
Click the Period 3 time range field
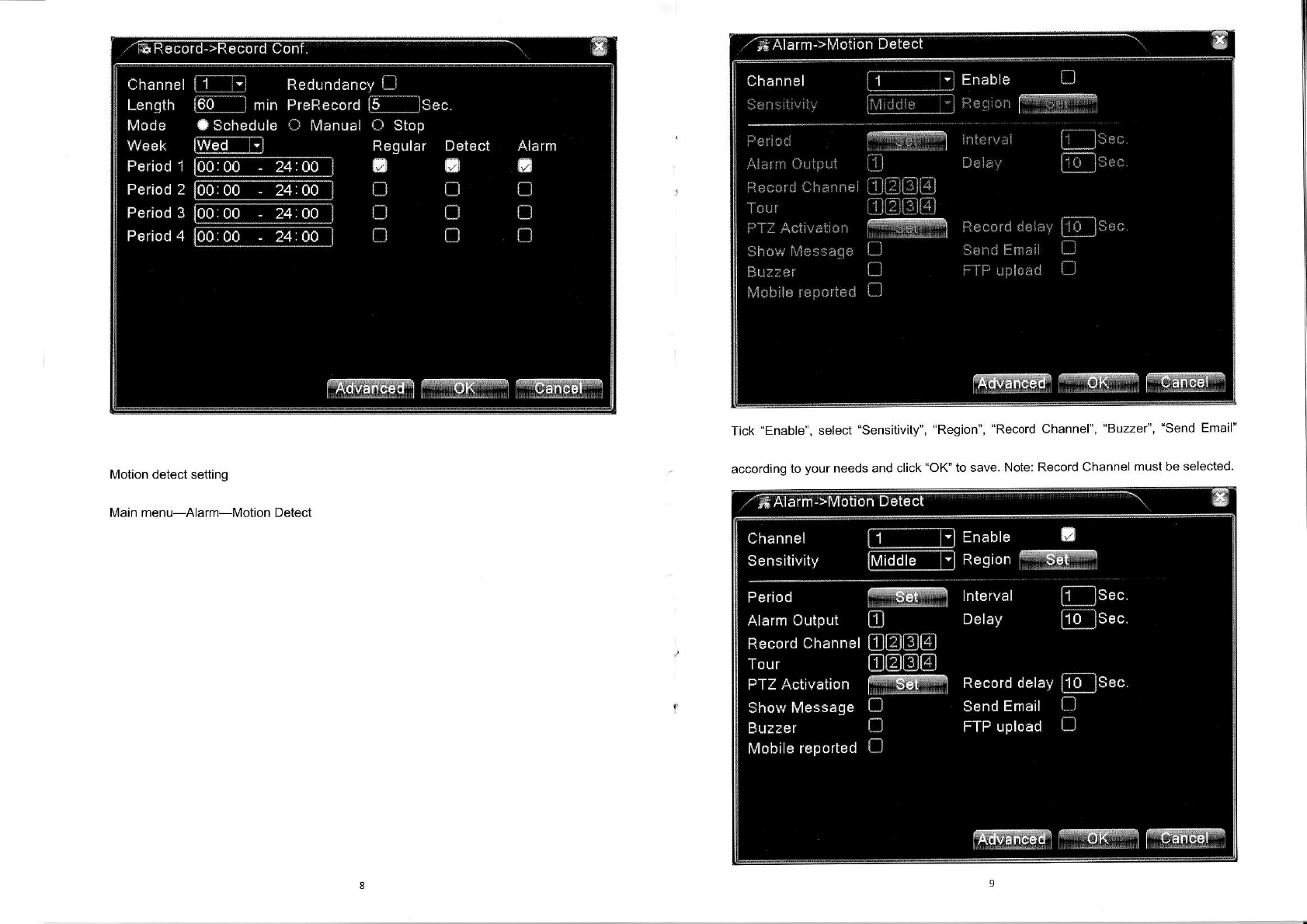263,214
